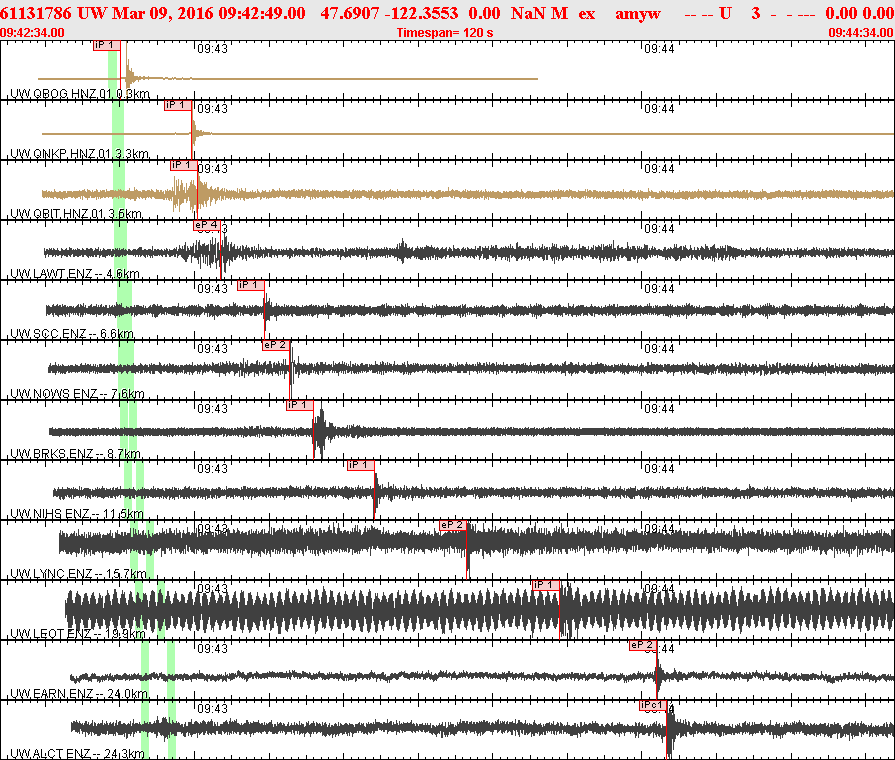Click the 09:44 tick label on NIHS trace
Viewport: 895px width, 760px height.
click(659, 469)
